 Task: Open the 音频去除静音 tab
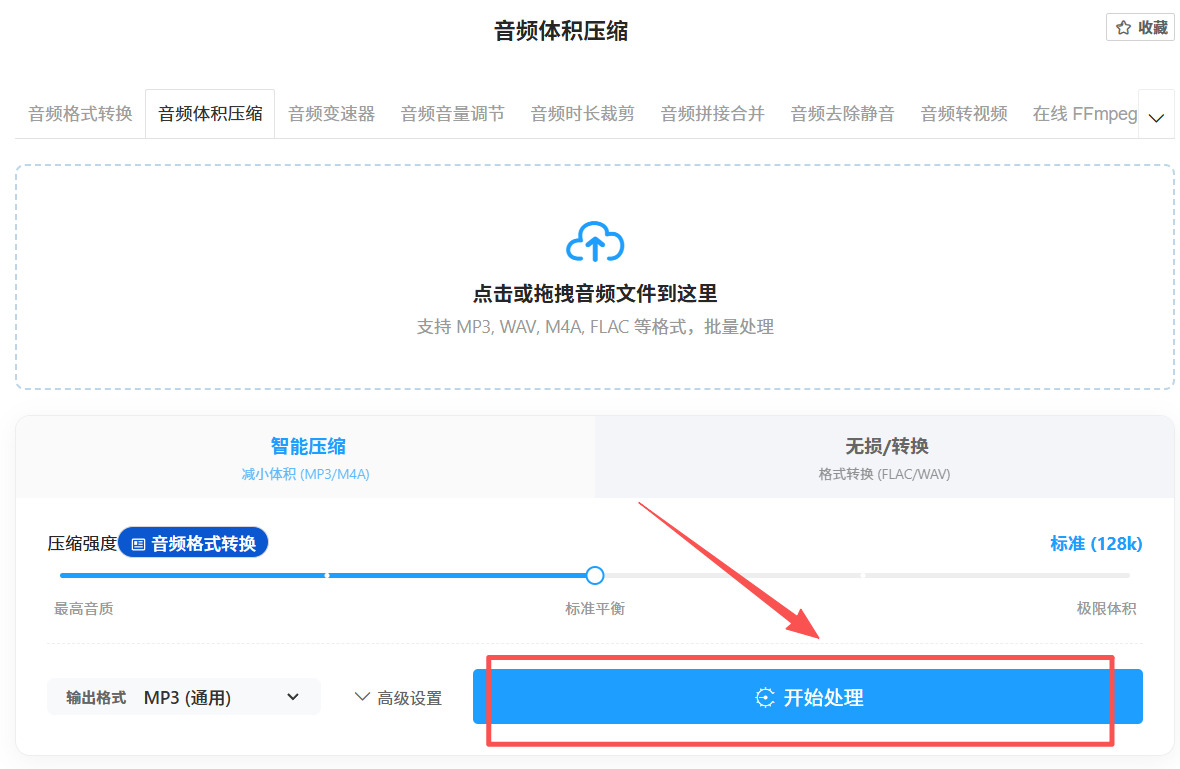click(x=843, y=114)
